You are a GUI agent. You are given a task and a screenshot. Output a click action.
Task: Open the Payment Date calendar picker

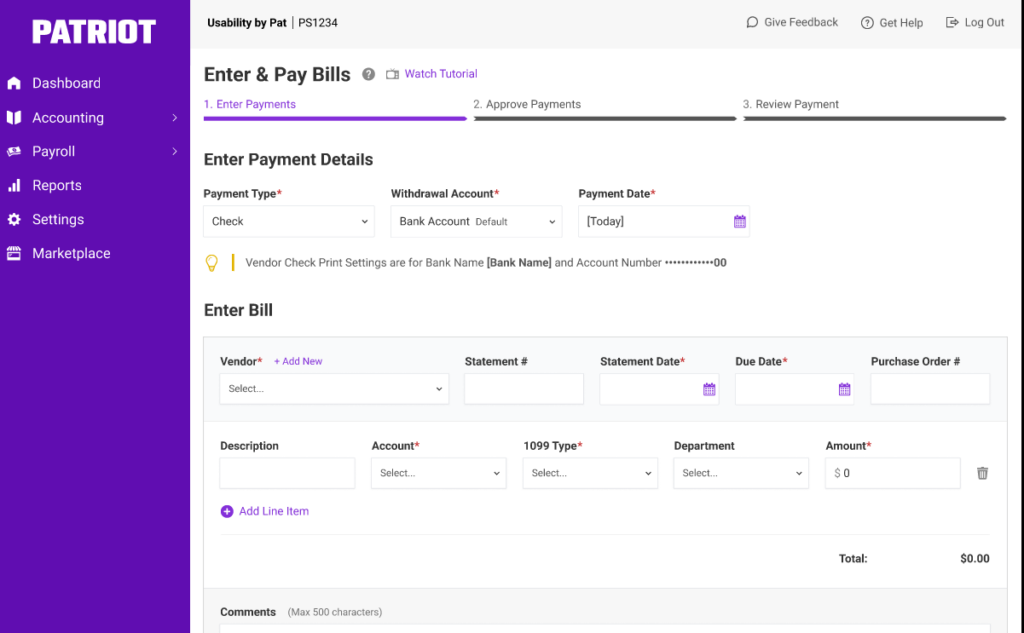[739, 221]
